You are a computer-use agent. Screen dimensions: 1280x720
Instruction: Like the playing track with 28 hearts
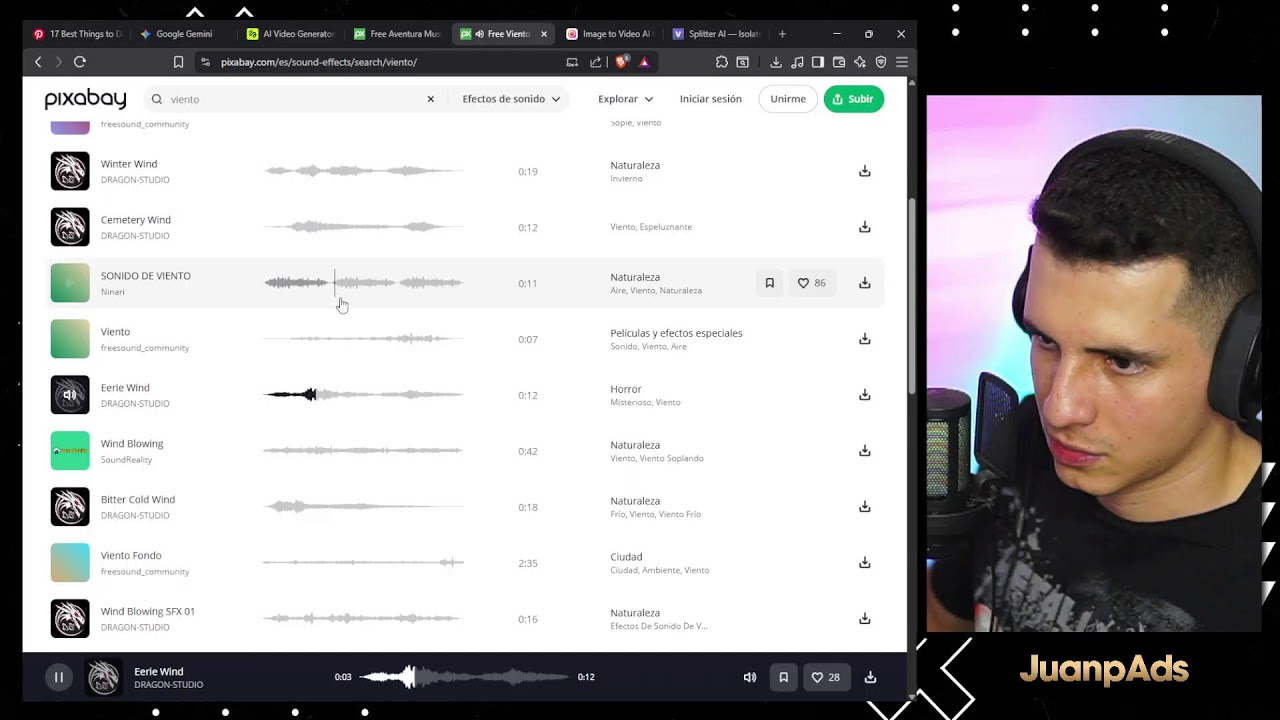825,677
